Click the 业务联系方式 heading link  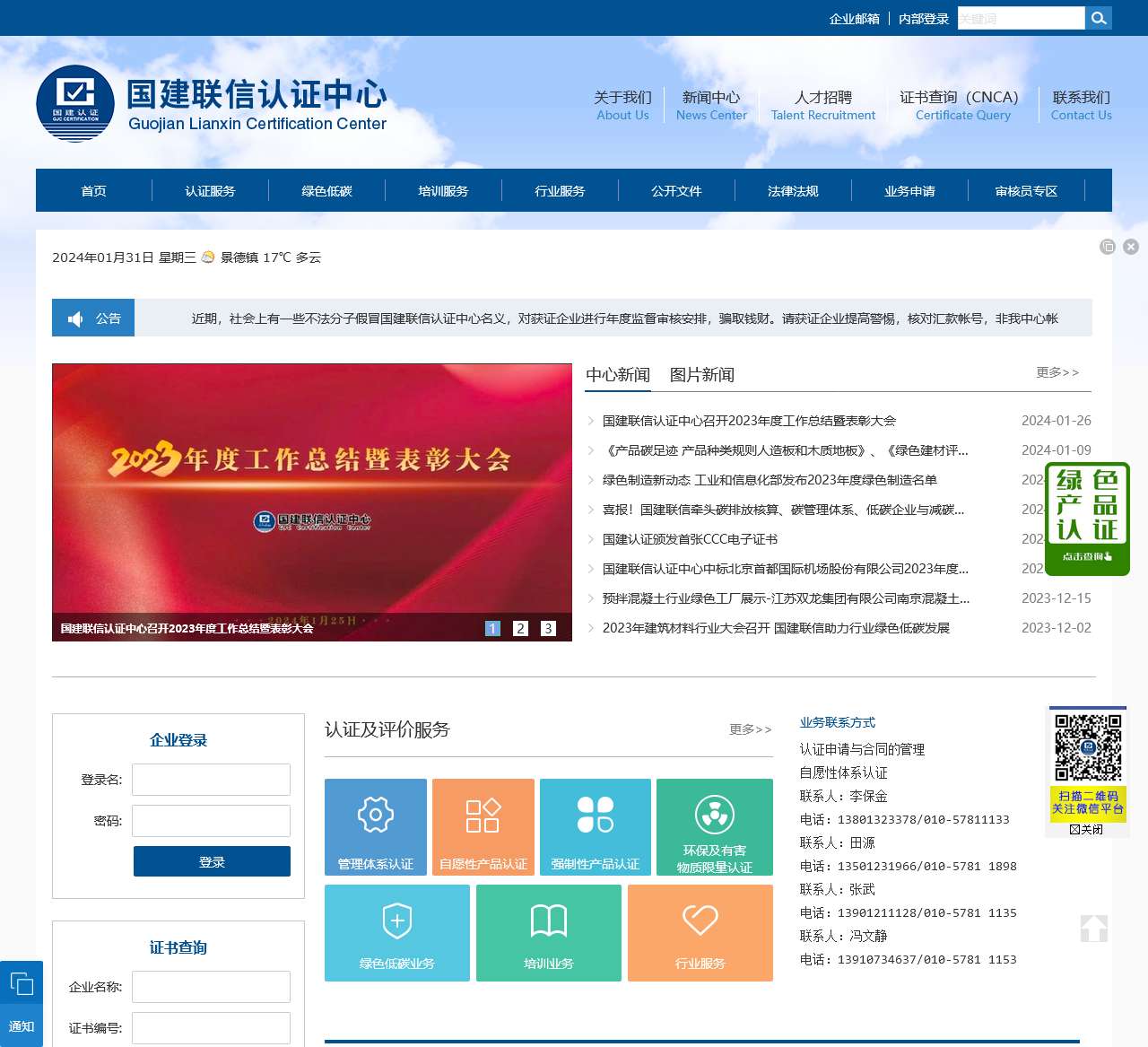pos(838,722)
